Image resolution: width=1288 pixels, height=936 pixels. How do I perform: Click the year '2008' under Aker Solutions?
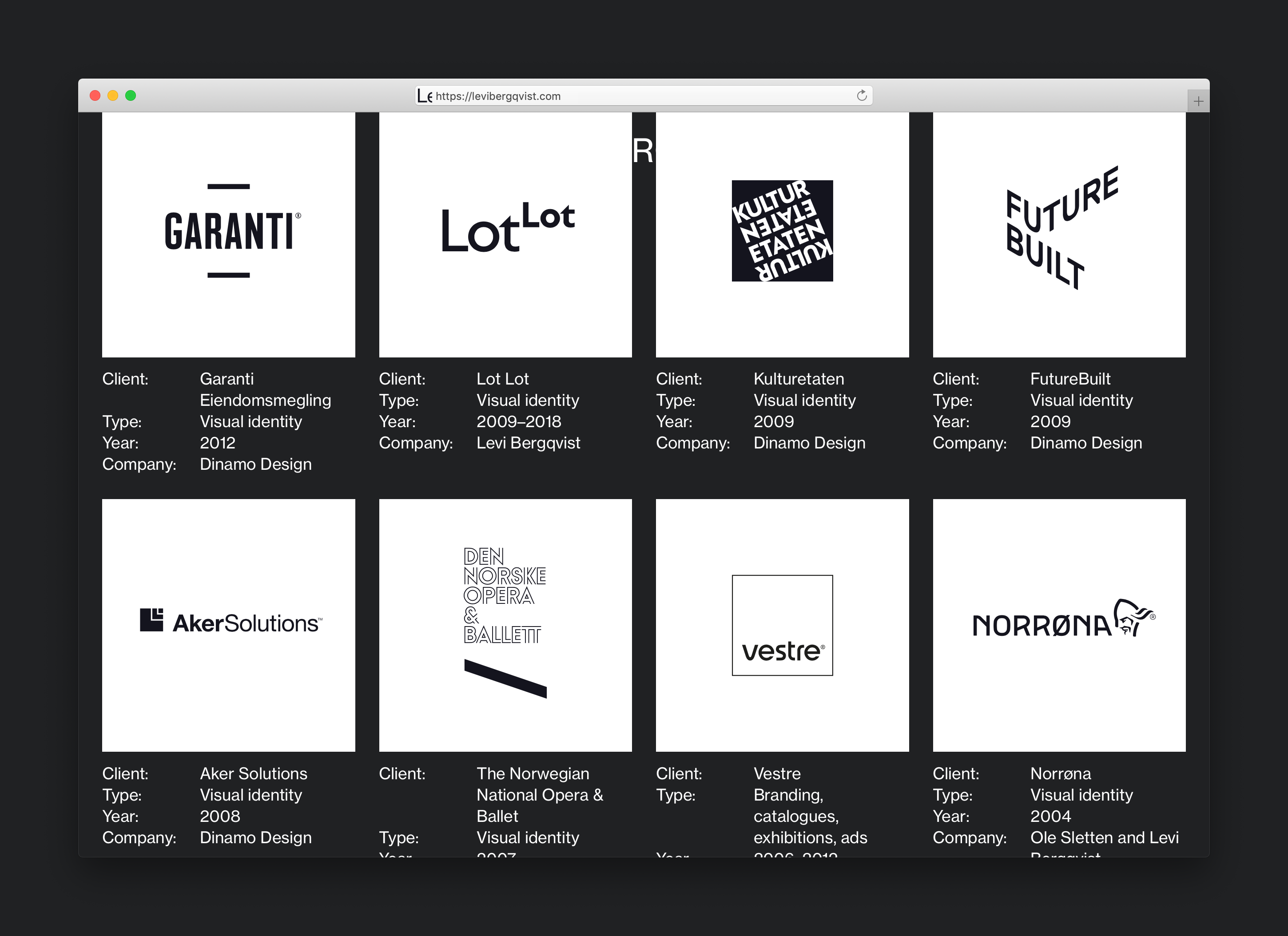pyautogui.click(x=220, y=816)
